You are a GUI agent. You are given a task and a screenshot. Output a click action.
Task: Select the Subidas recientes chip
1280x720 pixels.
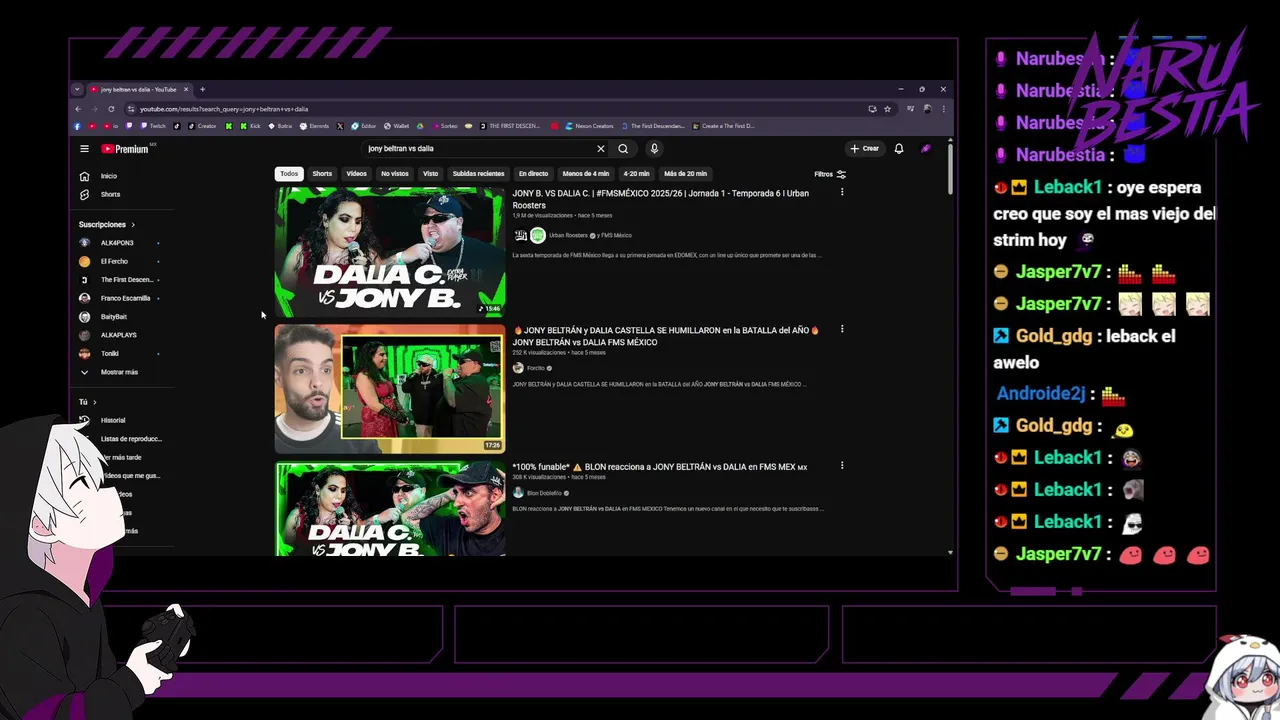(x=478, y=174)
